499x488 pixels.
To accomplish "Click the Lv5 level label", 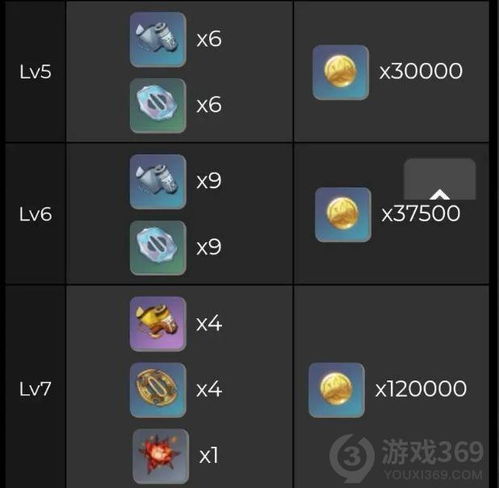I will 35,72.
